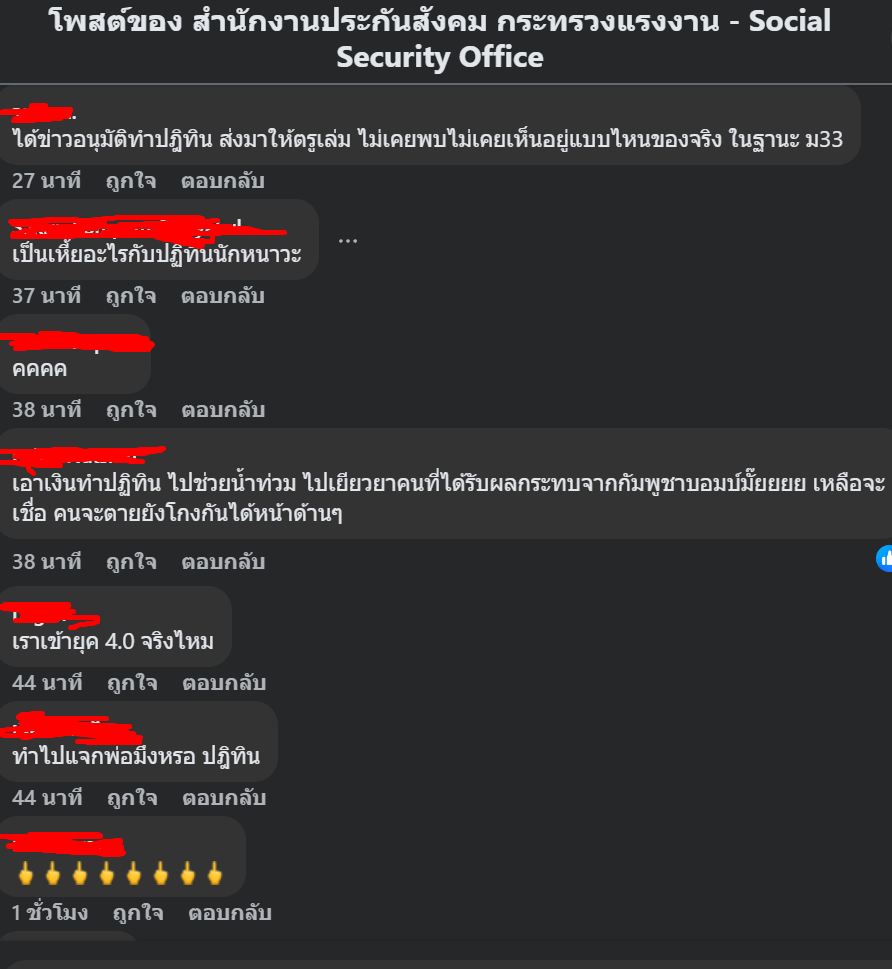Reply to the comment posted 37 นาที ago

223,296
